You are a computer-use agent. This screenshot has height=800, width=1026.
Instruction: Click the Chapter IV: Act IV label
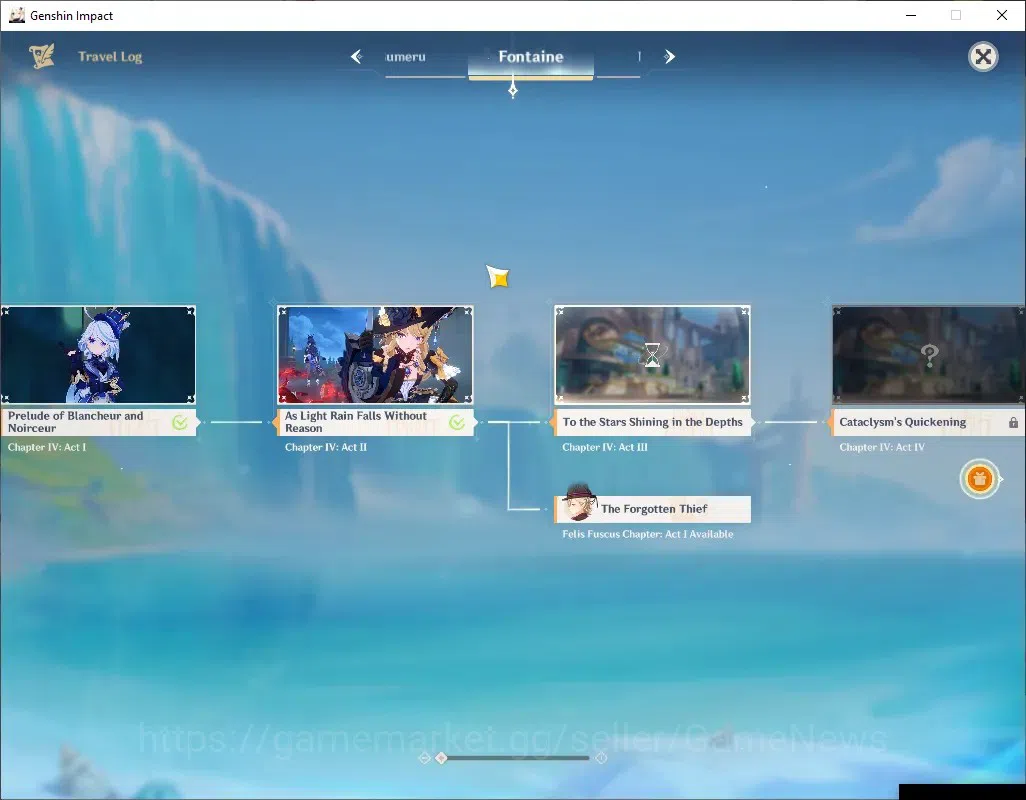coord(882,447)
